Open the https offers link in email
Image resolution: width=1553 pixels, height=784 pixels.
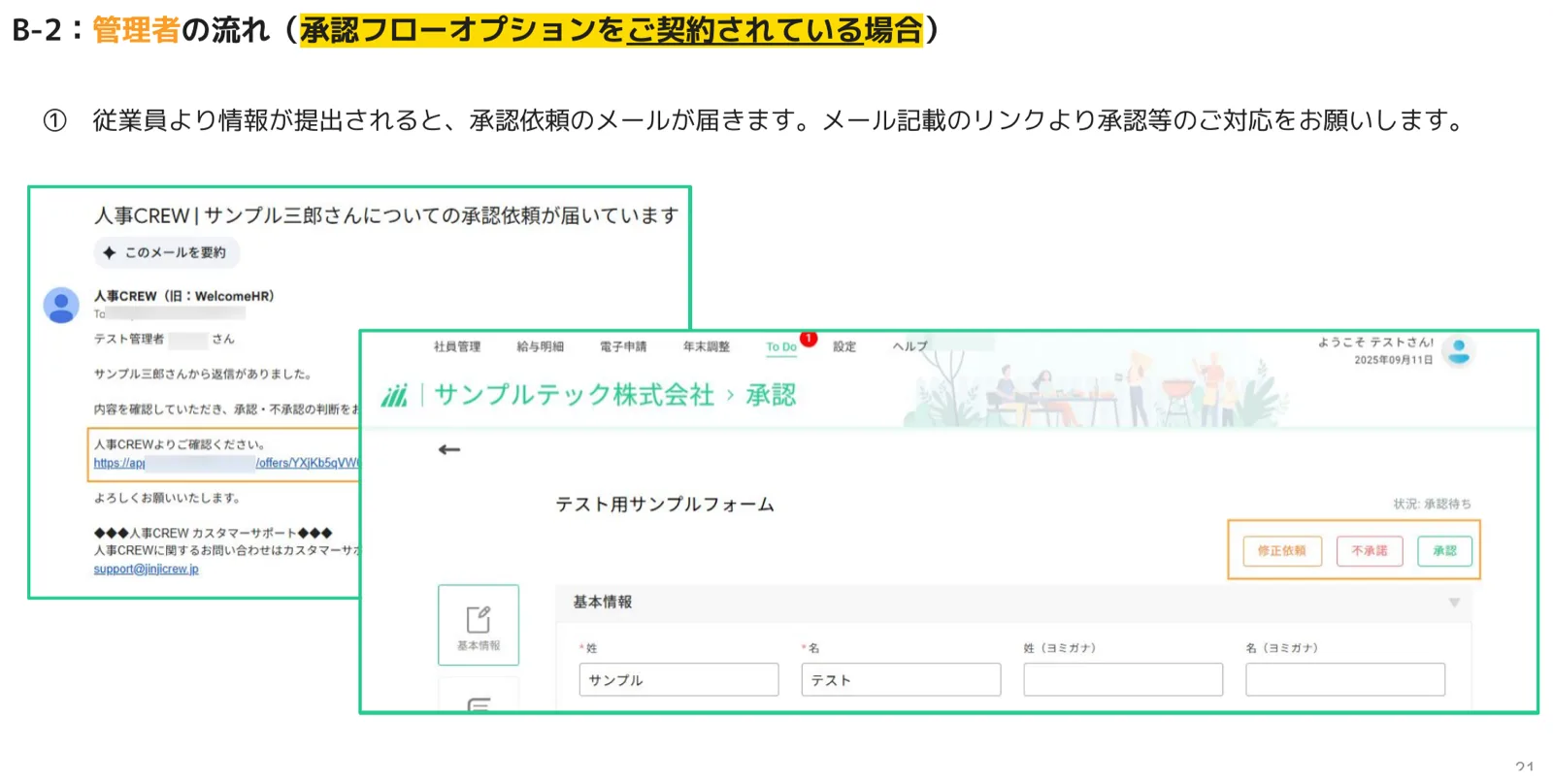tap(226, 463)
